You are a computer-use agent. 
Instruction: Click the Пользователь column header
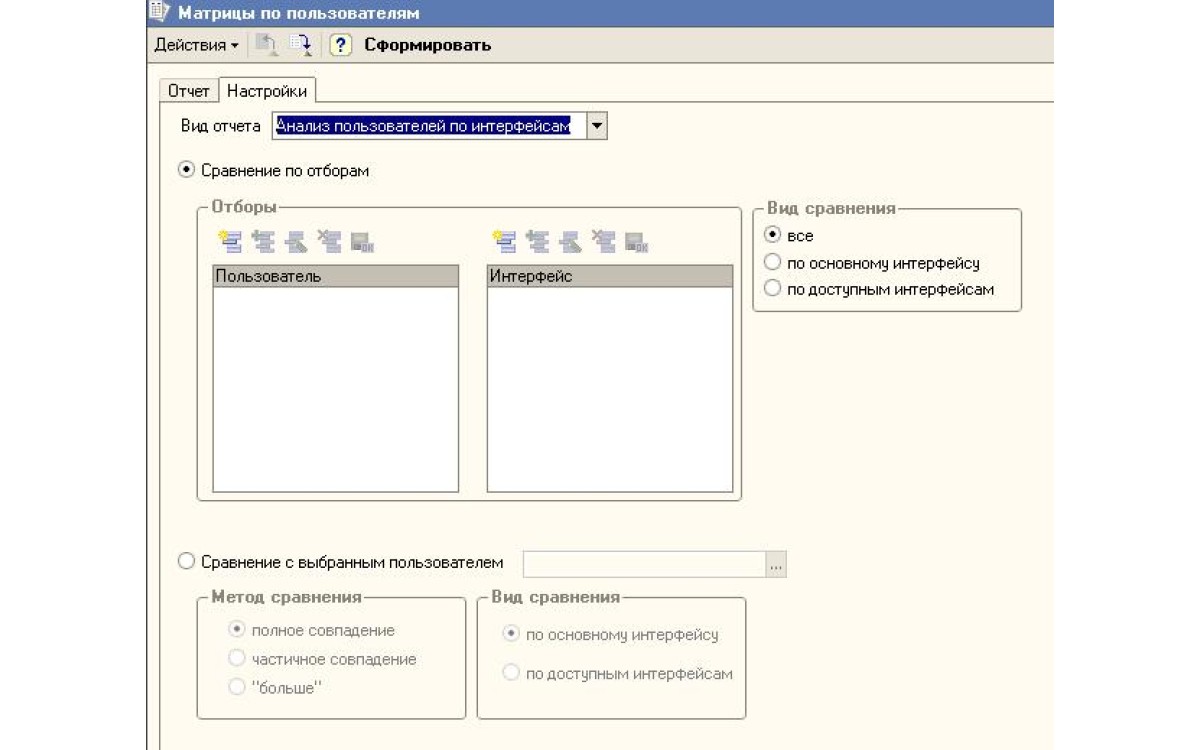coord(335,276)
